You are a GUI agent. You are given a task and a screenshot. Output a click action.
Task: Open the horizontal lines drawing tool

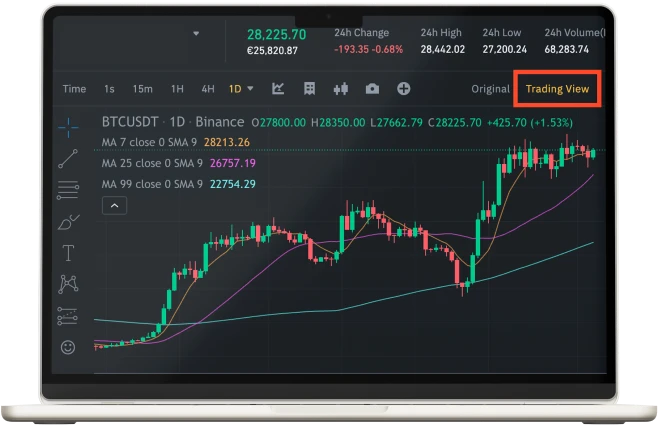click(x=68, y=189)
